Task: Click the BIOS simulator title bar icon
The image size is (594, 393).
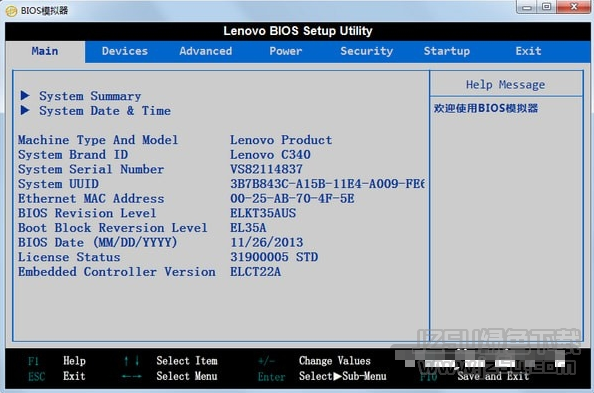Action: [x=11, y=11]
